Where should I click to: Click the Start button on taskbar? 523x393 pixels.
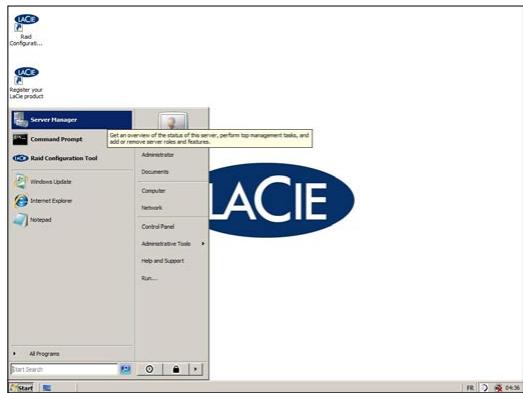22,388
